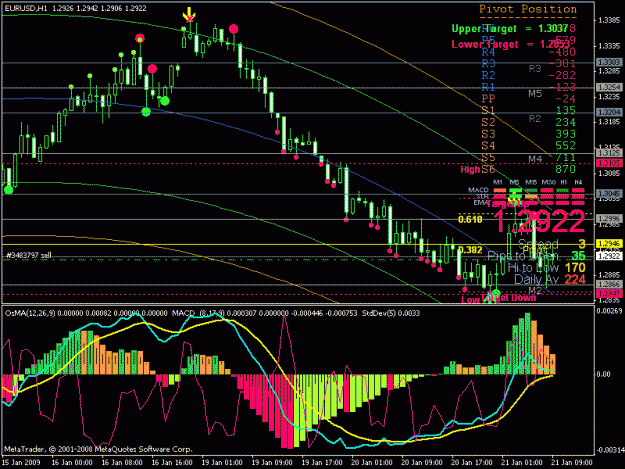
Task: Click the yellow sell arrow above the top candle
Action: 189,14
